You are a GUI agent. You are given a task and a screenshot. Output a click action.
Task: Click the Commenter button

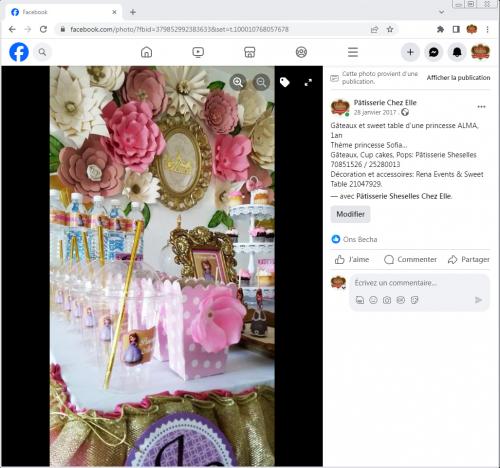[410, 259]
